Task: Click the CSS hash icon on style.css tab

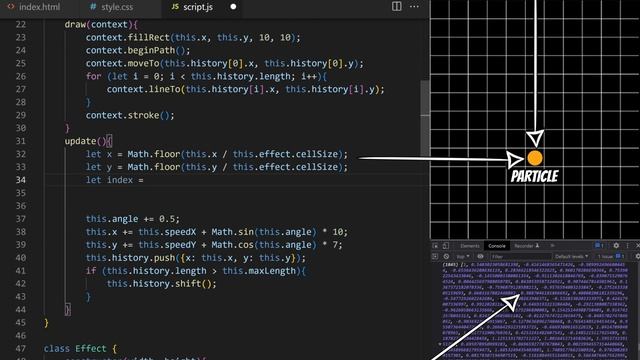Action: [93, 7]
